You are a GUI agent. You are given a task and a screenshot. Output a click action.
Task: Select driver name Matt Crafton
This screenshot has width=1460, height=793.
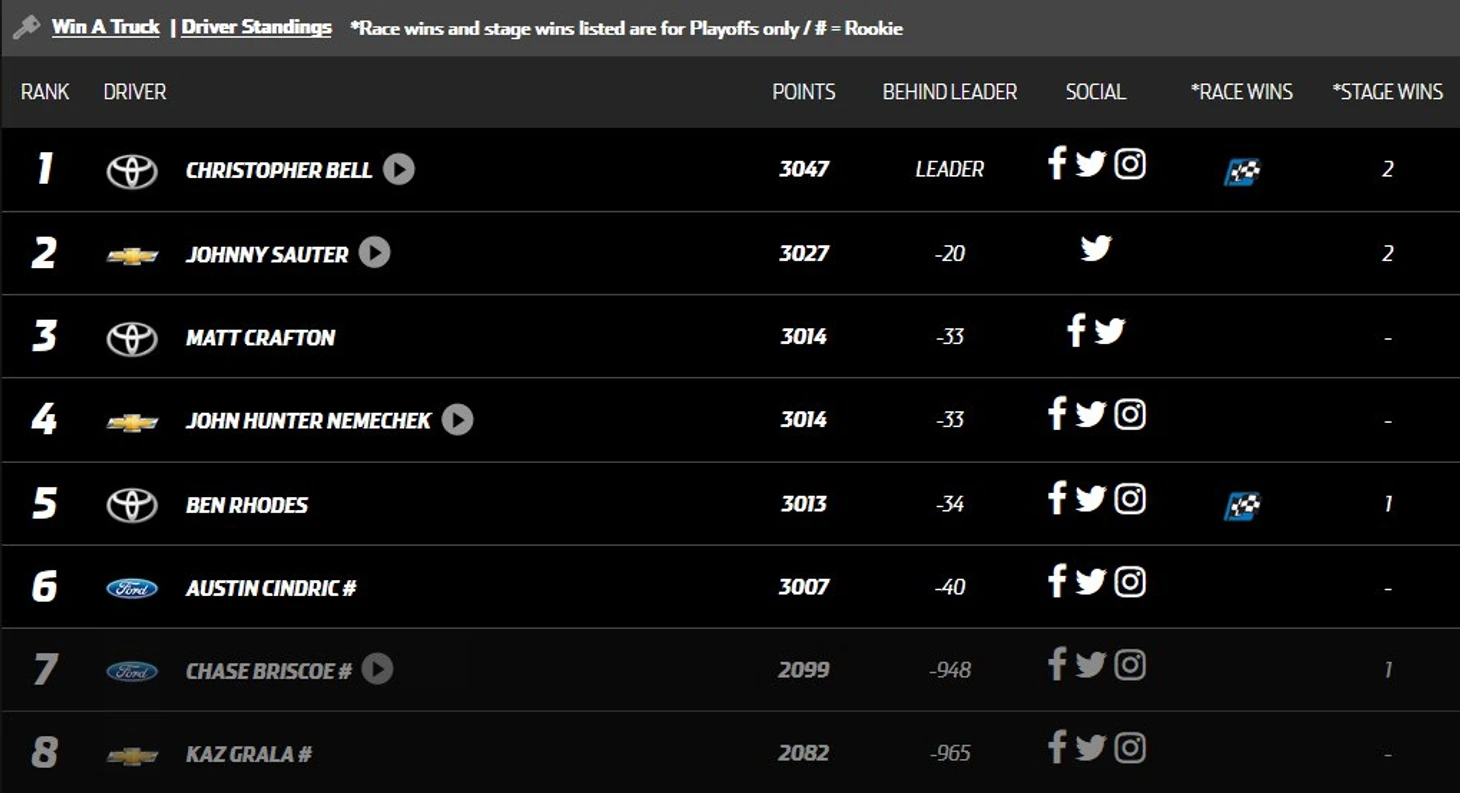(x=260, y=338)
